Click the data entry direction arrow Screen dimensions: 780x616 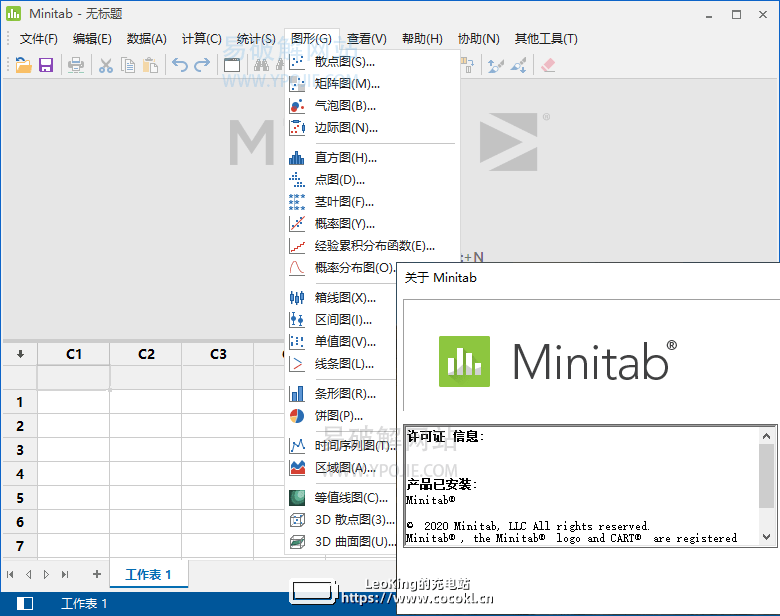click(x=20, y=354)
